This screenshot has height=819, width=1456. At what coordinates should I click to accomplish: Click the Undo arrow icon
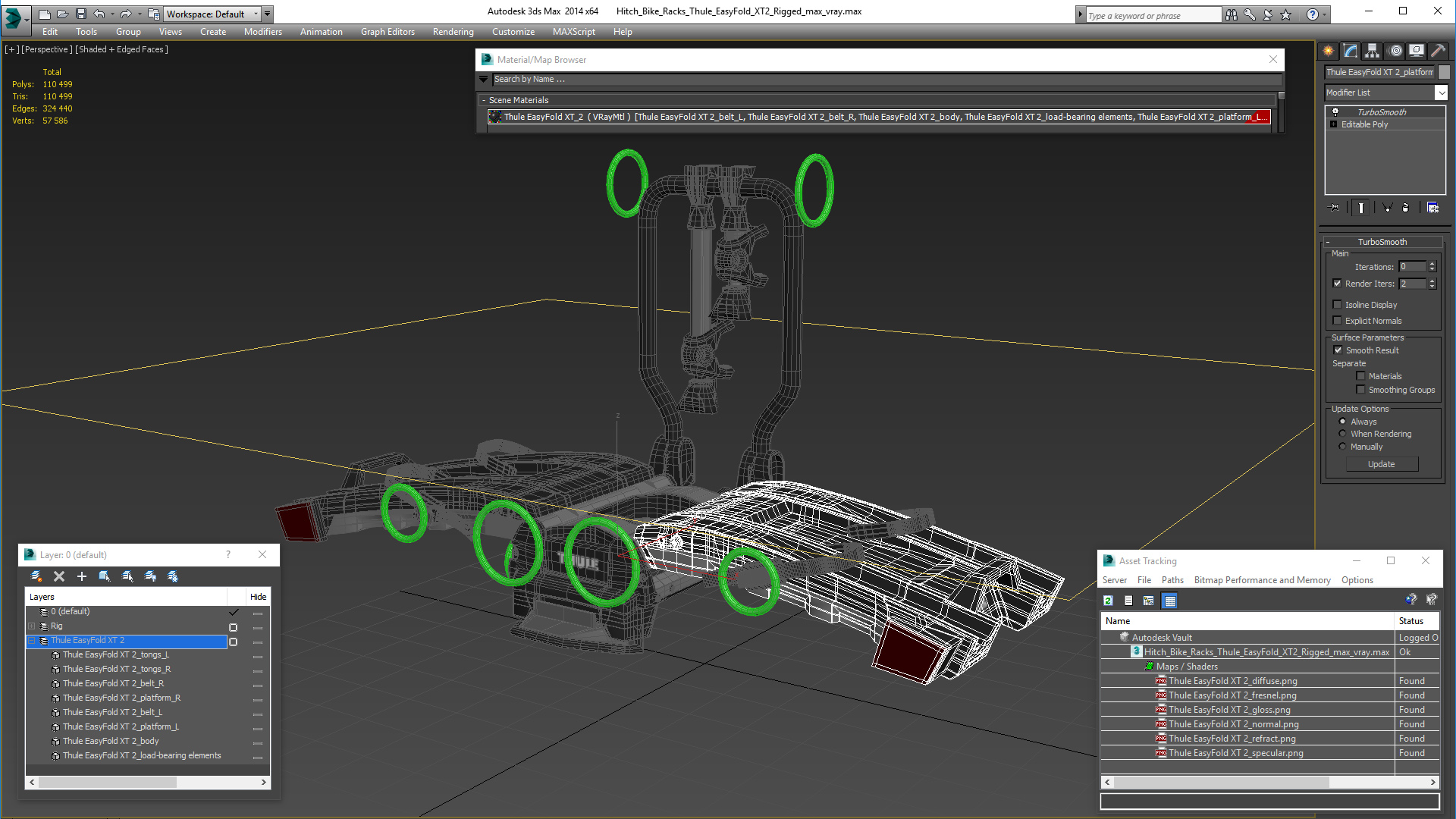(x=99, y=14)
